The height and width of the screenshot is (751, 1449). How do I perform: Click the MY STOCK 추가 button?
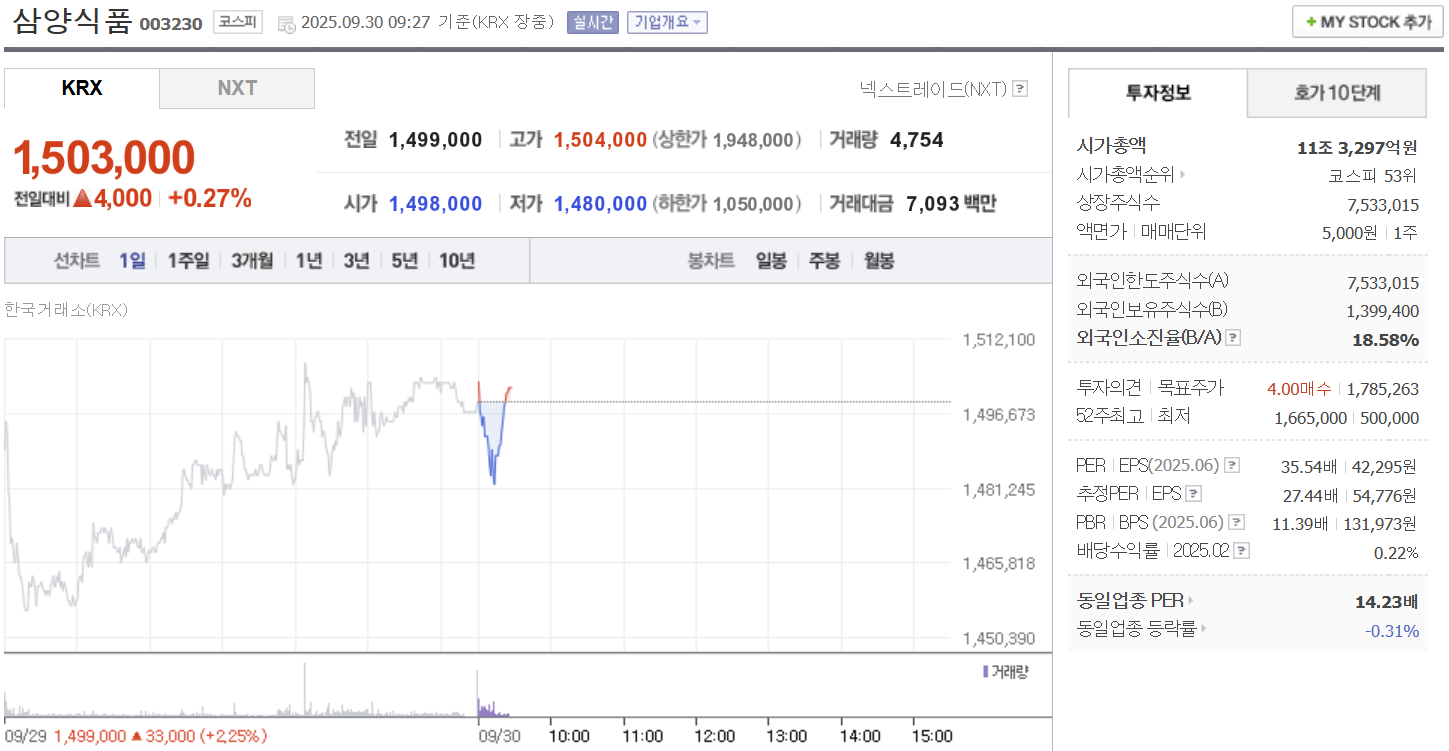point(1367,20)
